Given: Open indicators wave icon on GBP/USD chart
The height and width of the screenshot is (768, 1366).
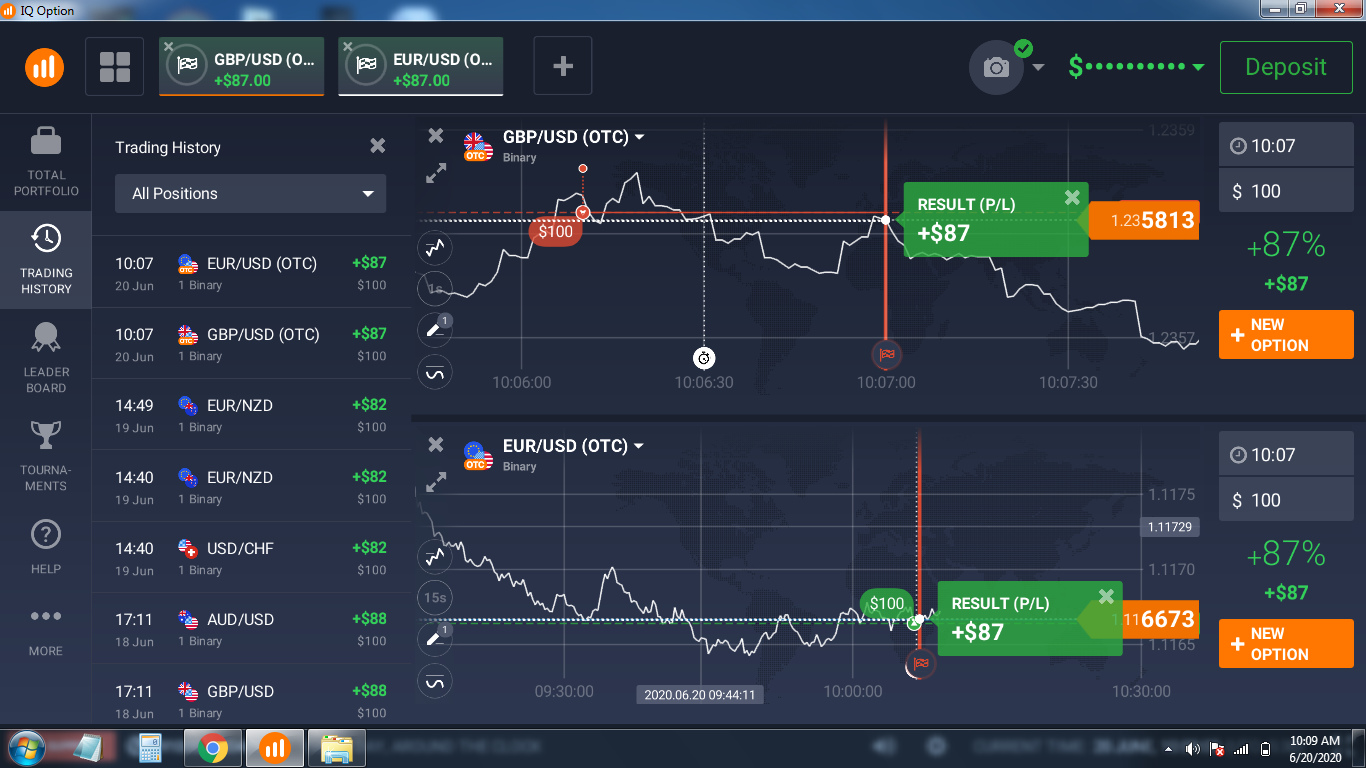Looking at the screenshot, I should point(436,373).
